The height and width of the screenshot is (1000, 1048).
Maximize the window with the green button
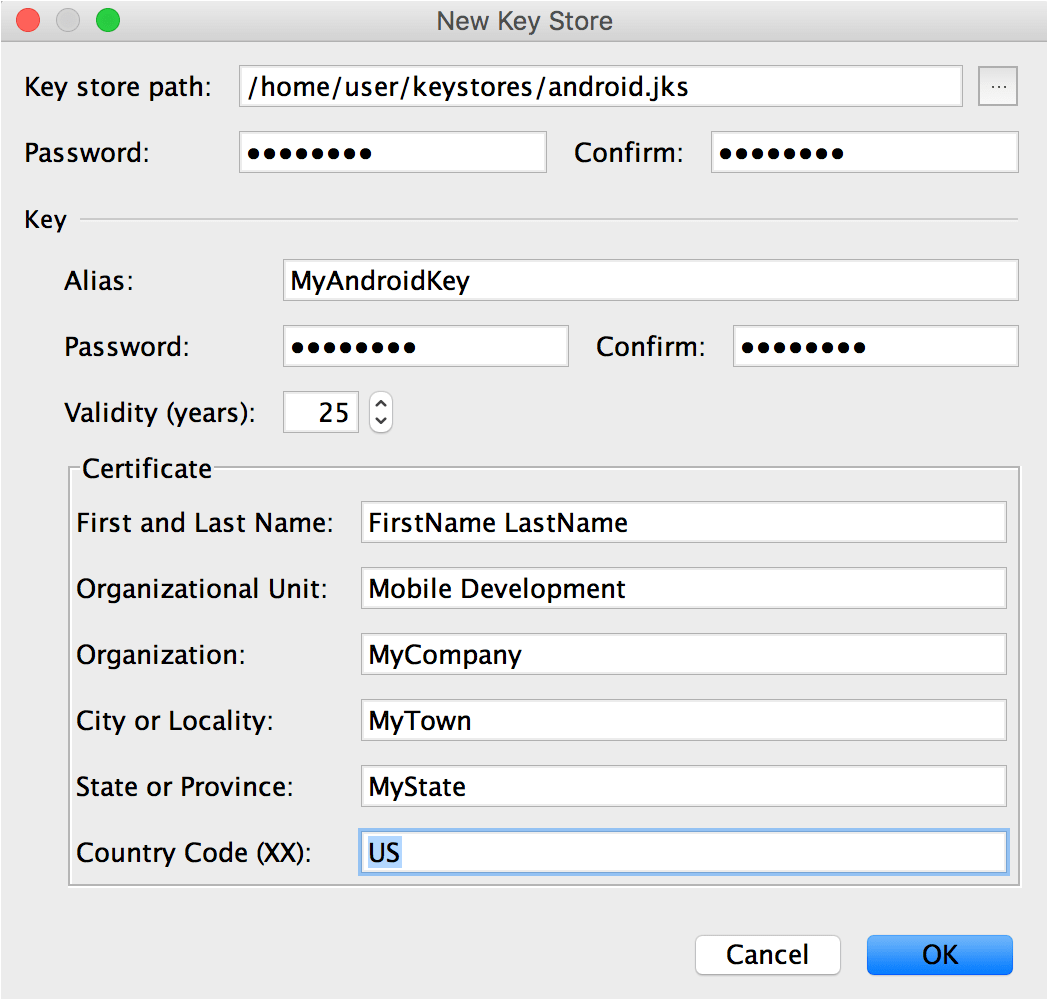[x=108, y=20]
